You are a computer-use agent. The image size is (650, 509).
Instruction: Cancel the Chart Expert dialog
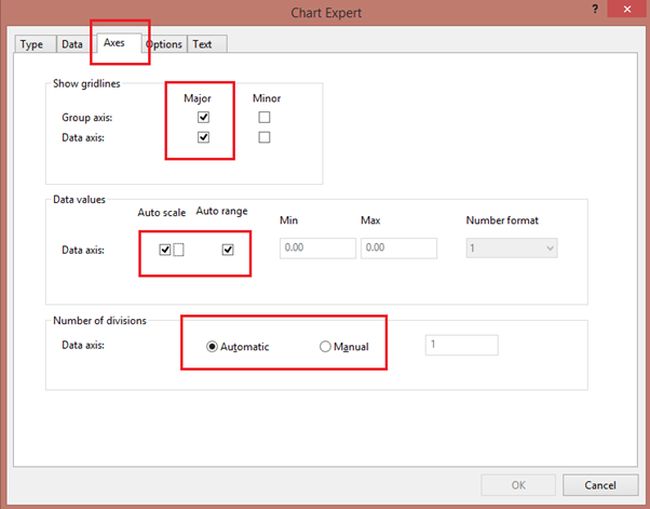pos(600,485)
